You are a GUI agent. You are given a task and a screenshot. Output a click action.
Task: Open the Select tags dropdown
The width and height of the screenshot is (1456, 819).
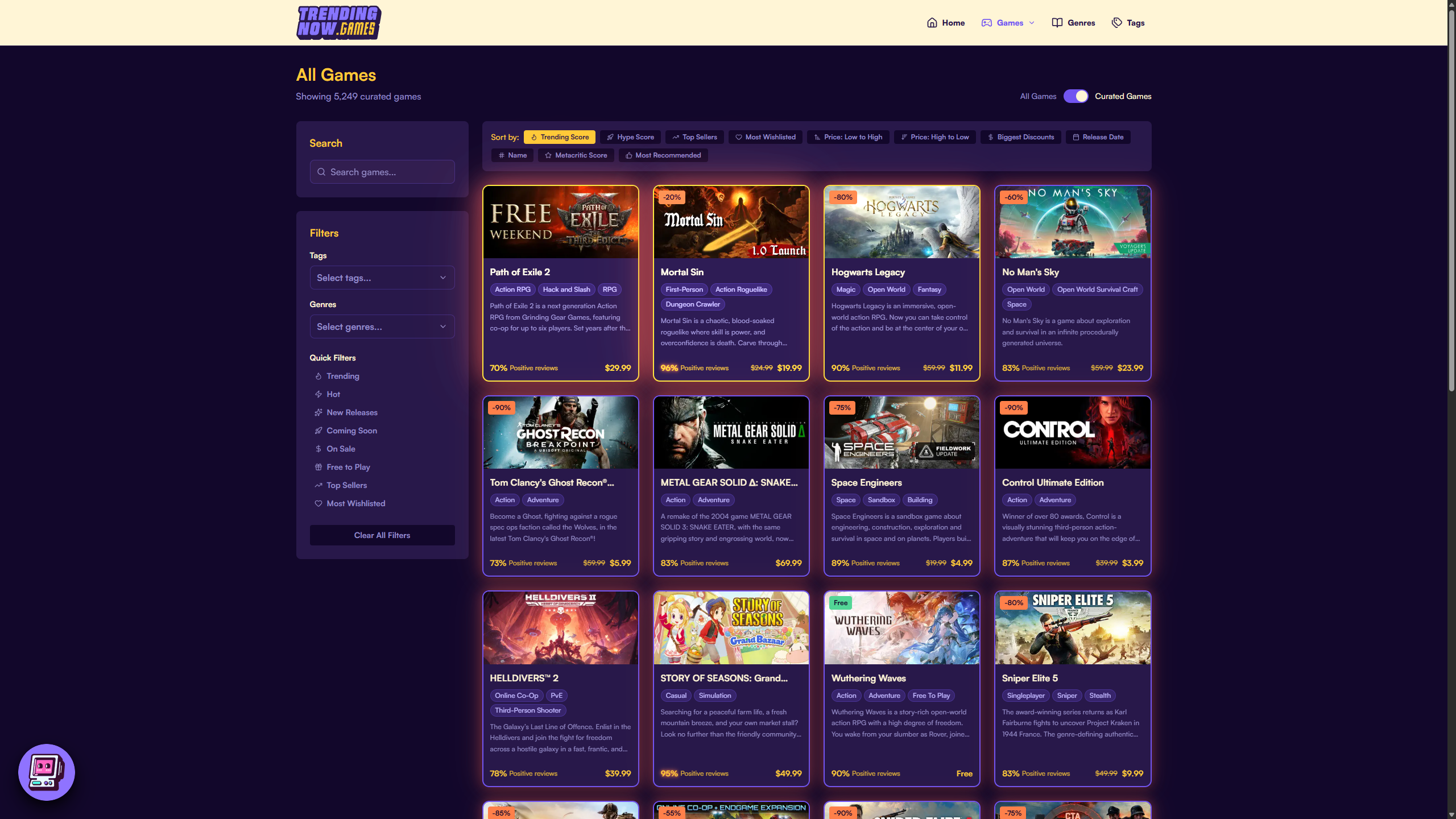click(382, 278)
